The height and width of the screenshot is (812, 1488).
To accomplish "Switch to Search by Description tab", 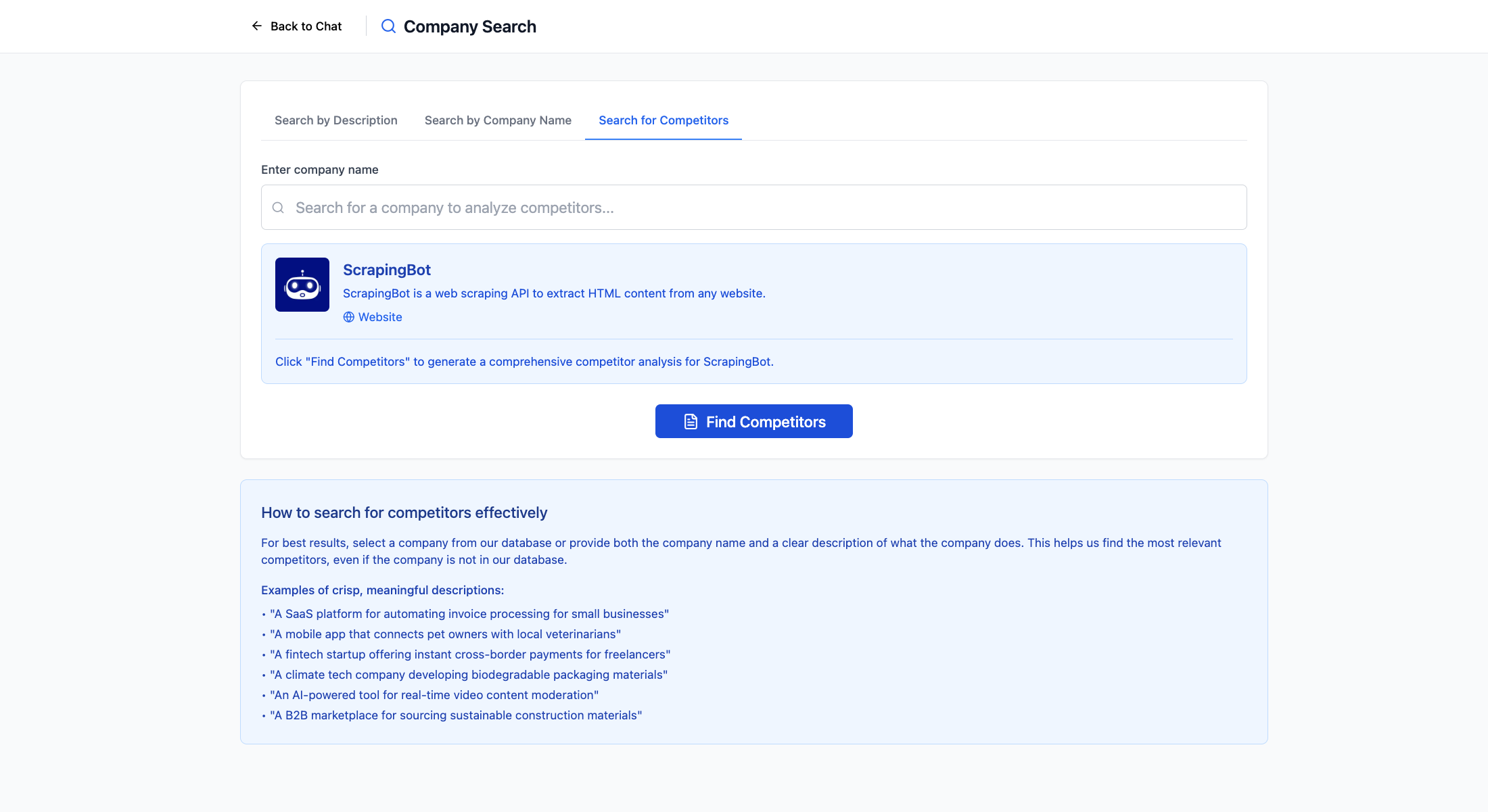I will [335, 120].
